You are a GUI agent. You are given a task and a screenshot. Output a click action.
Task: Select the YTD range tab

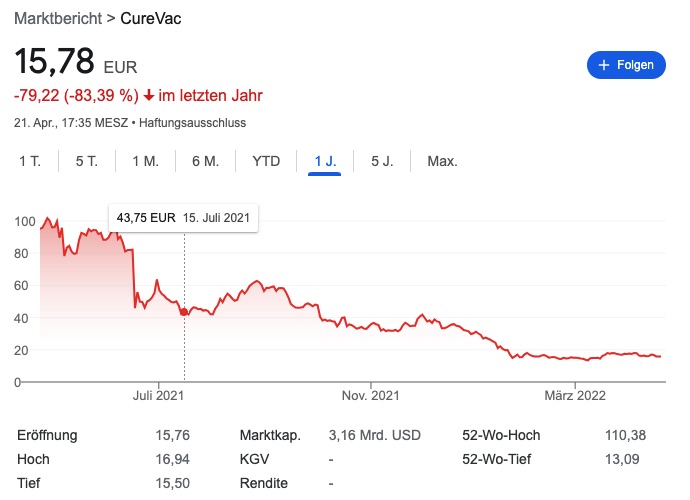click(x=266, y=161)
